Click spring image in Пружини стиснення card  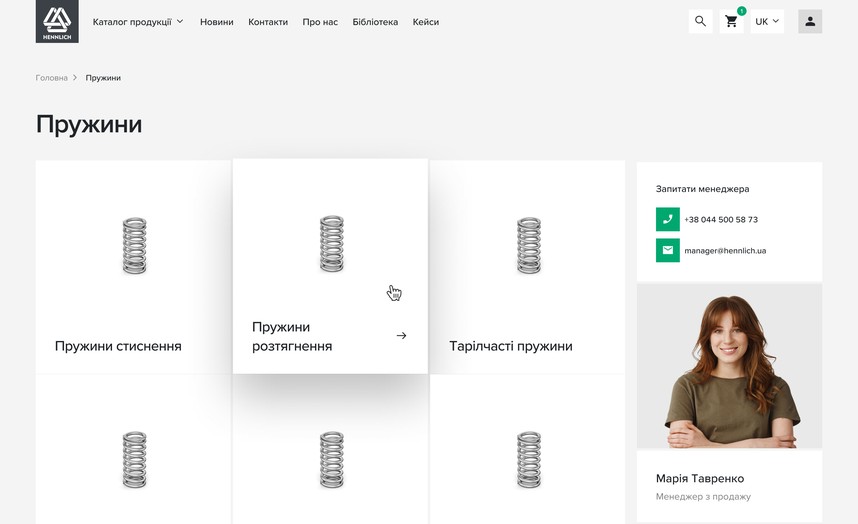[135, 246]
